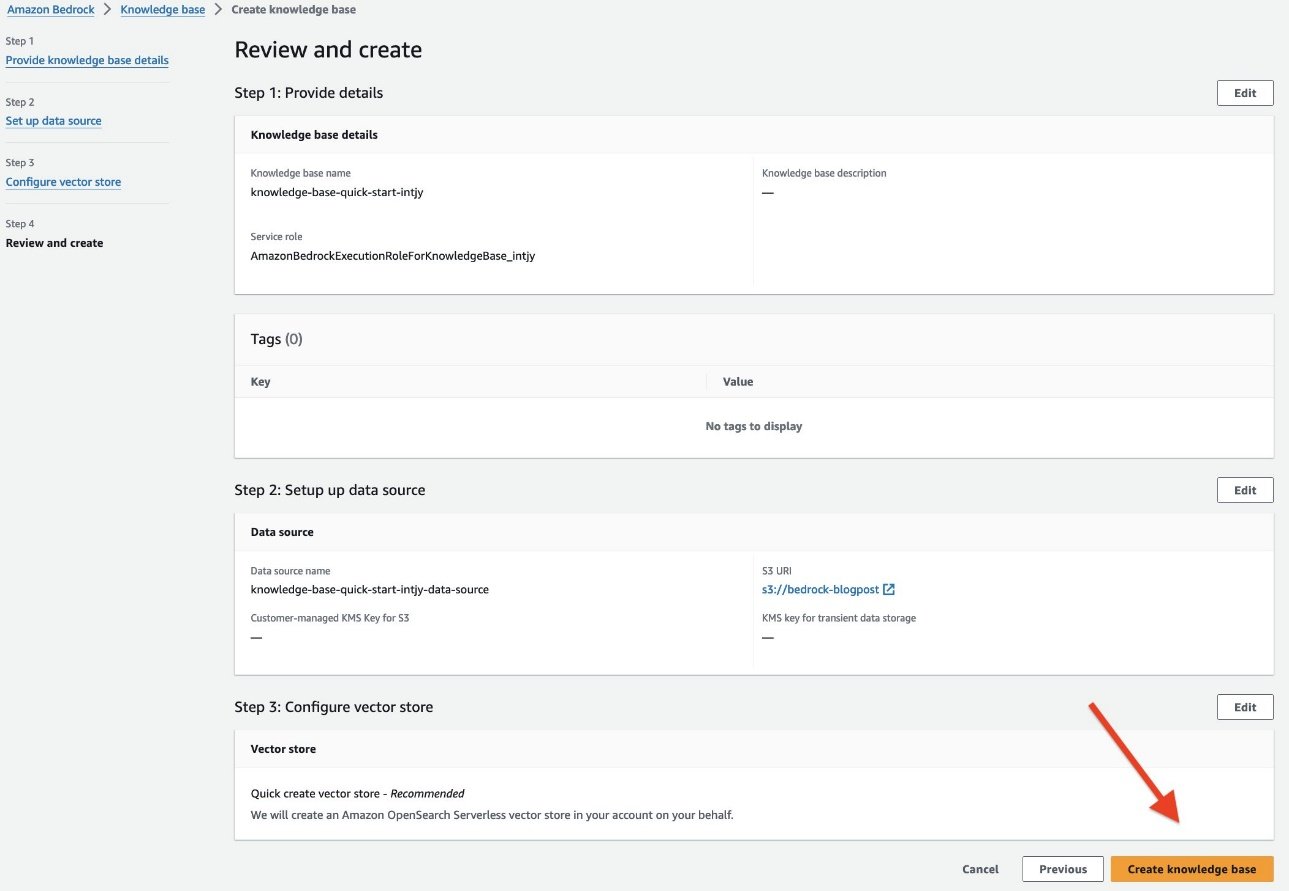This screenshot has width=1289, height=891.
Task: Open the s3://bedrock-blogpost URI link
Action: (x=820, y=590)
